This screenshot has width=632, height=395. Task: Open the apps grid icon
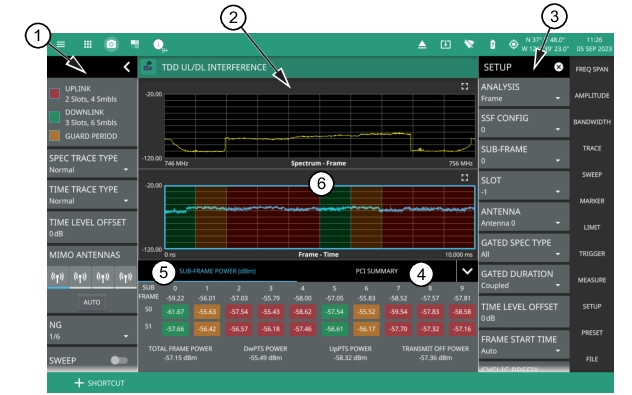87,44
